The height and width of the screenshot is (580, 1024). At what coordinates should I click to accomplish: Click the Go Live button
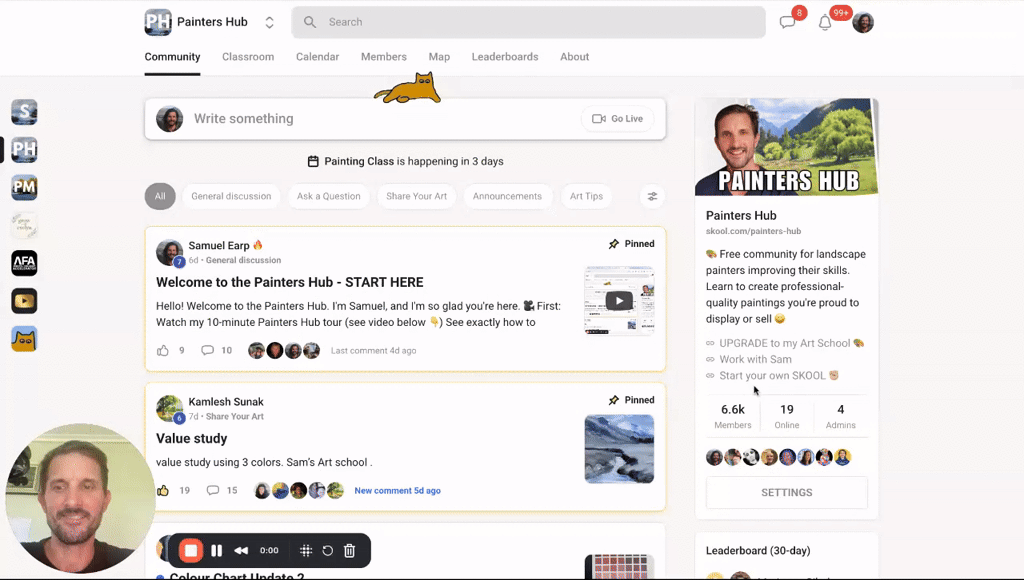click(x=617, y=118)
